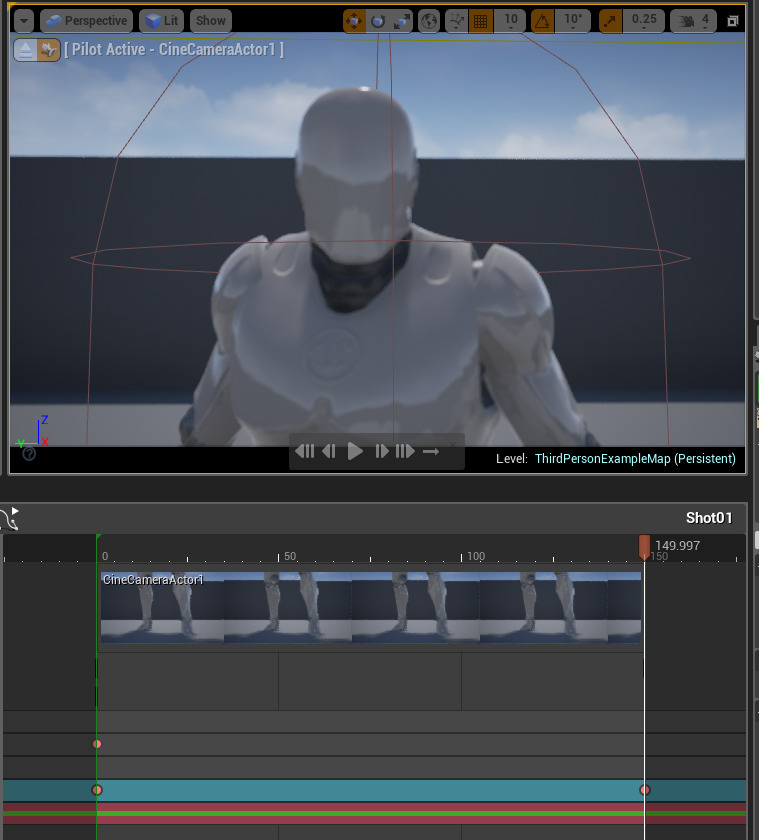Click the Show menu button
This screenshot has width=759, height=840.
(211, 21)
